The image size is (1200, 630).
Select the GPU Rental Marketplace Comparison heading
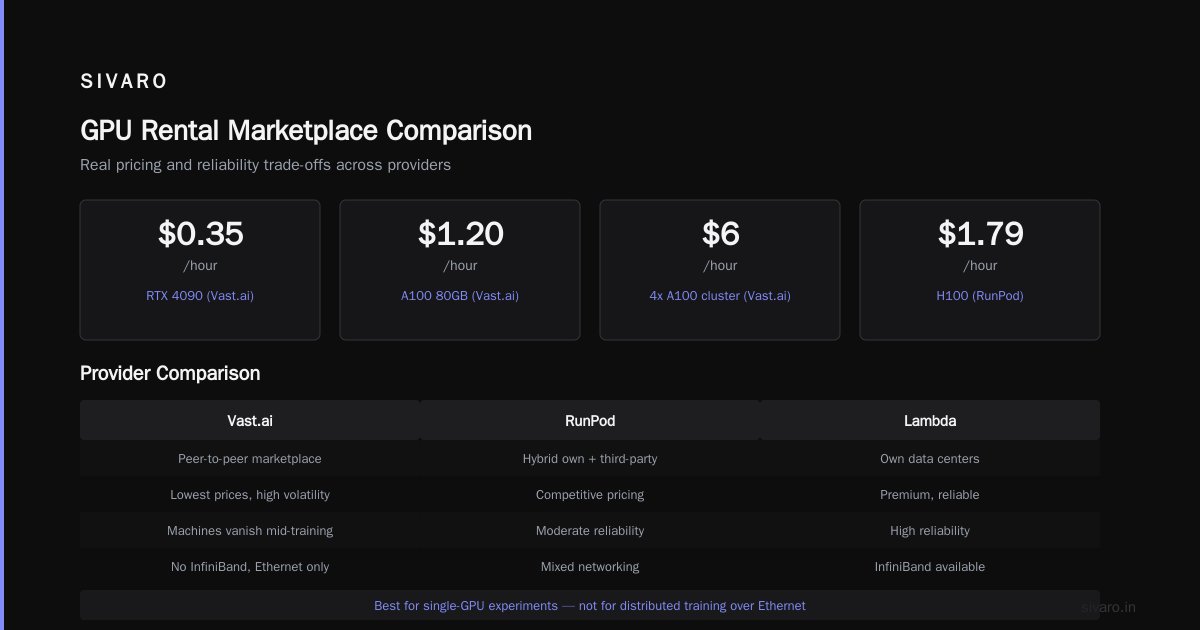306,131
